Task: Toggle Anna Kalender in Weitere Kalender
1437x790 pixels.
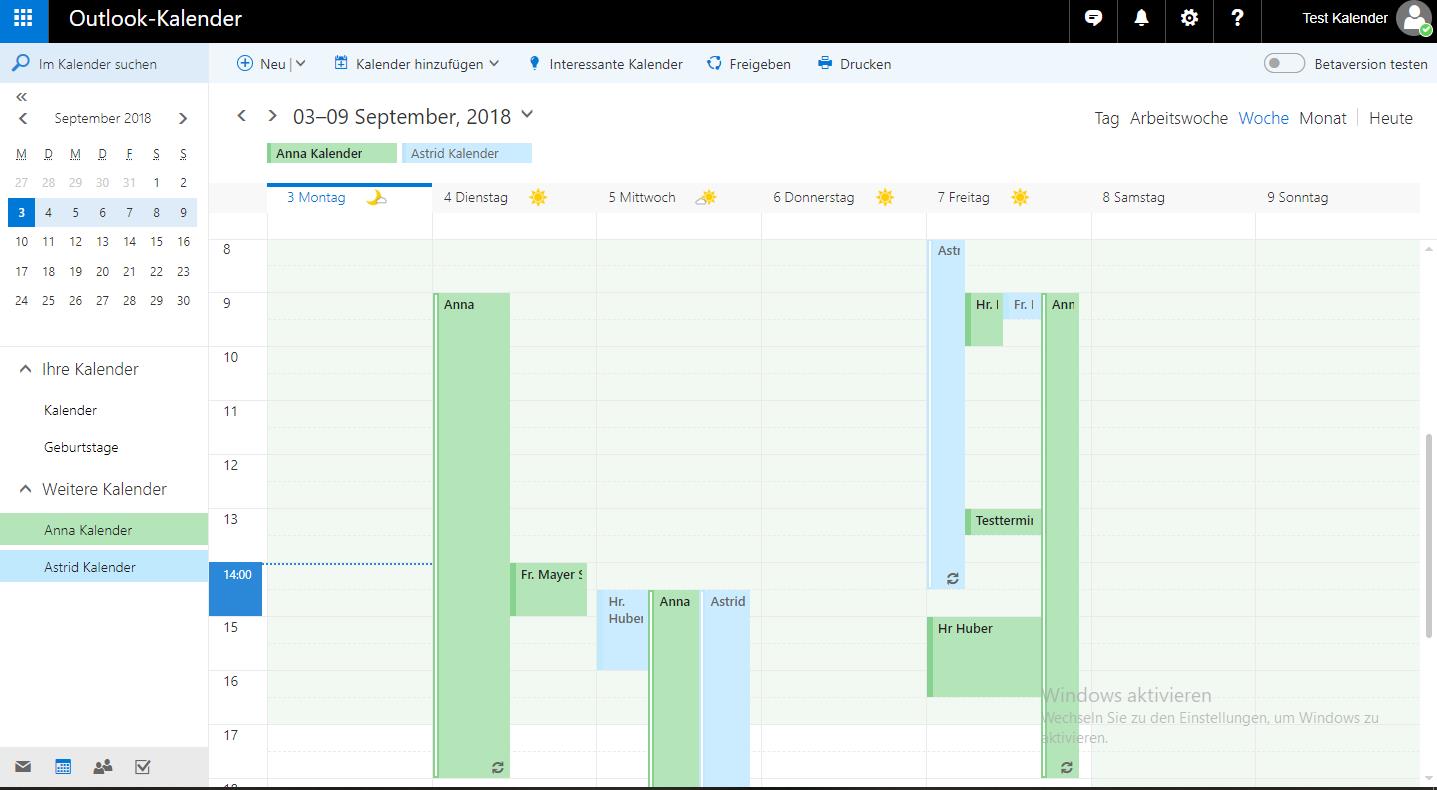Action: (x=104, y=530)
